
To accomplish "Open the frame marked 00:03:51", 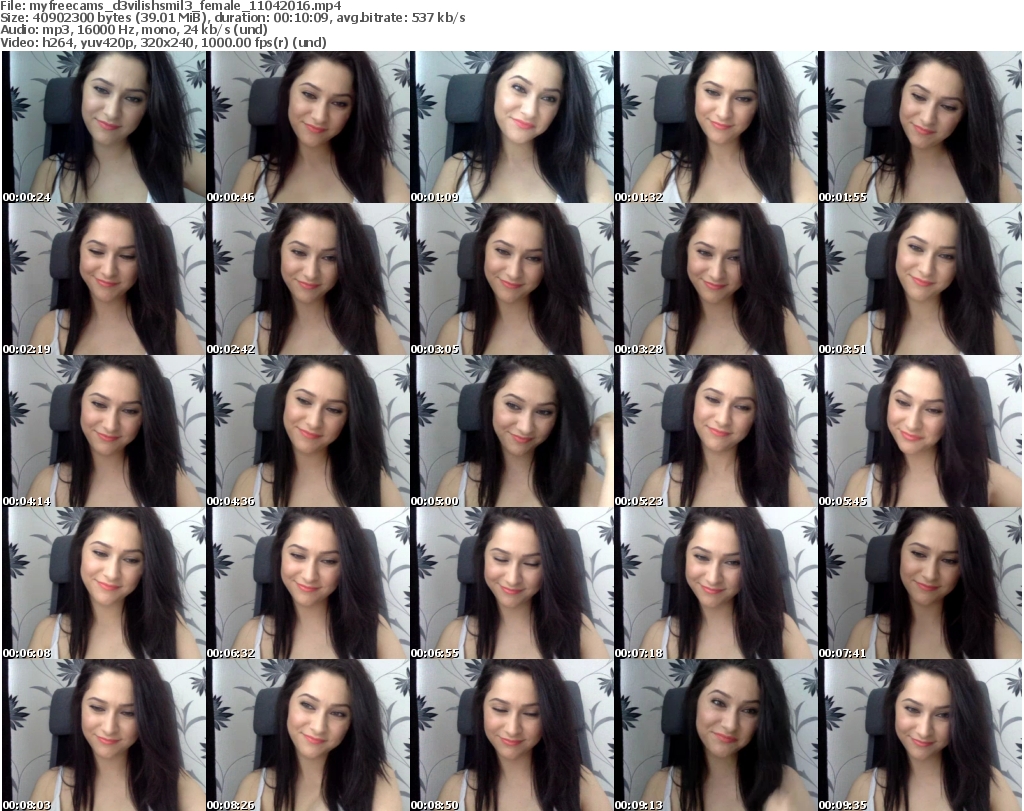I will point(920,279).
